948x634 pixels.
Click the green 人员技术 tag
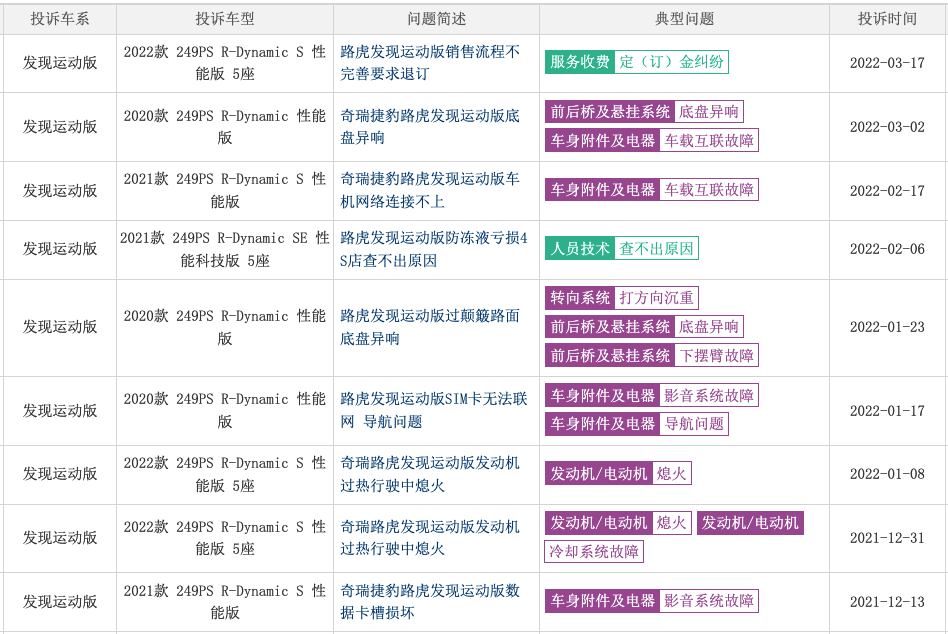coord(580,248)
